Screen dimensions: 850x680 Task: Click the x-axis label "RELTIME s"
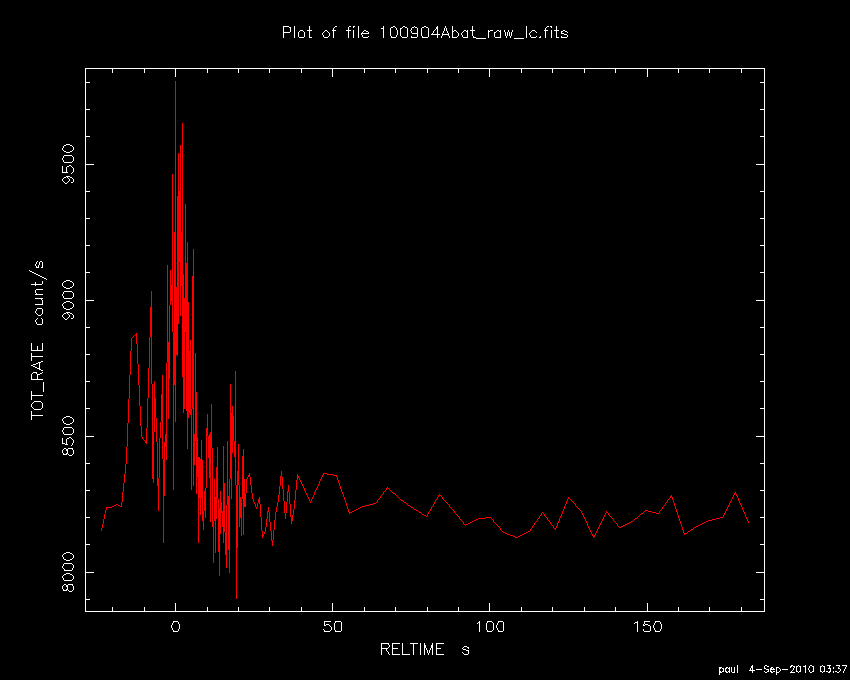(424, 650)
